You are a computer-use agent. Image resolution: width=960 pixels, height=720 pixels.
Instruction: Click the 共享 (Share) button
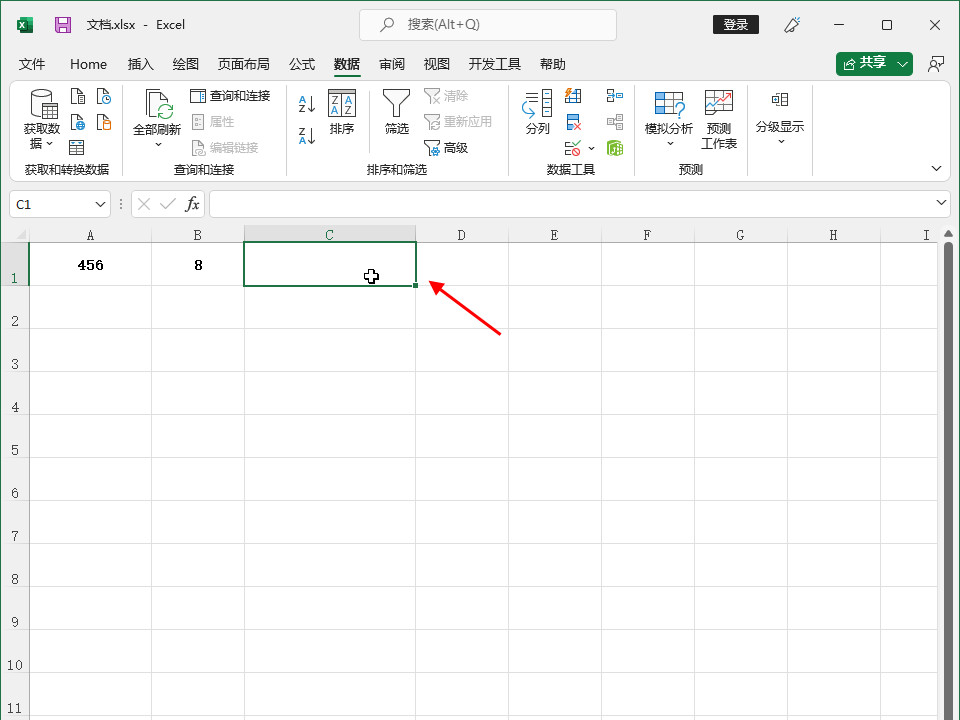coord(873,63)
